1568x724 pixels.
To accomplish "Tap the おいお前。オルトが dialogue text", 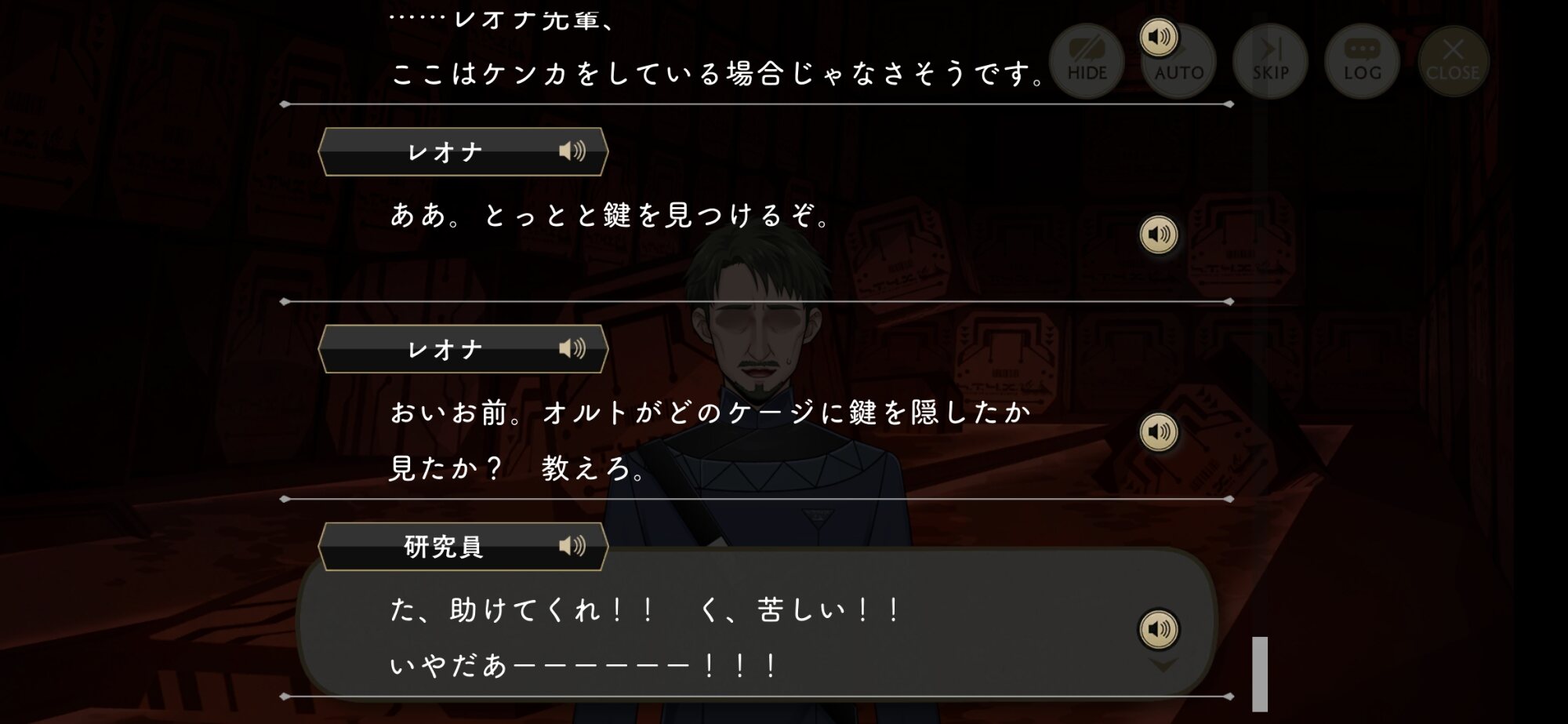I will click(710, 440).
